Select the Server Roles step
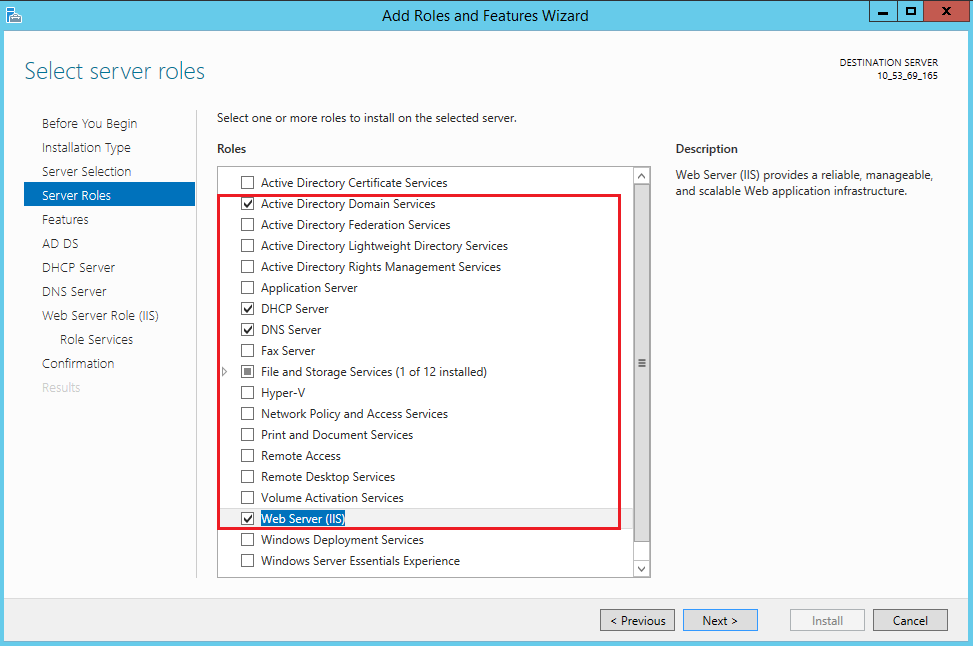 pyautogui.click(x=109, y=195)
